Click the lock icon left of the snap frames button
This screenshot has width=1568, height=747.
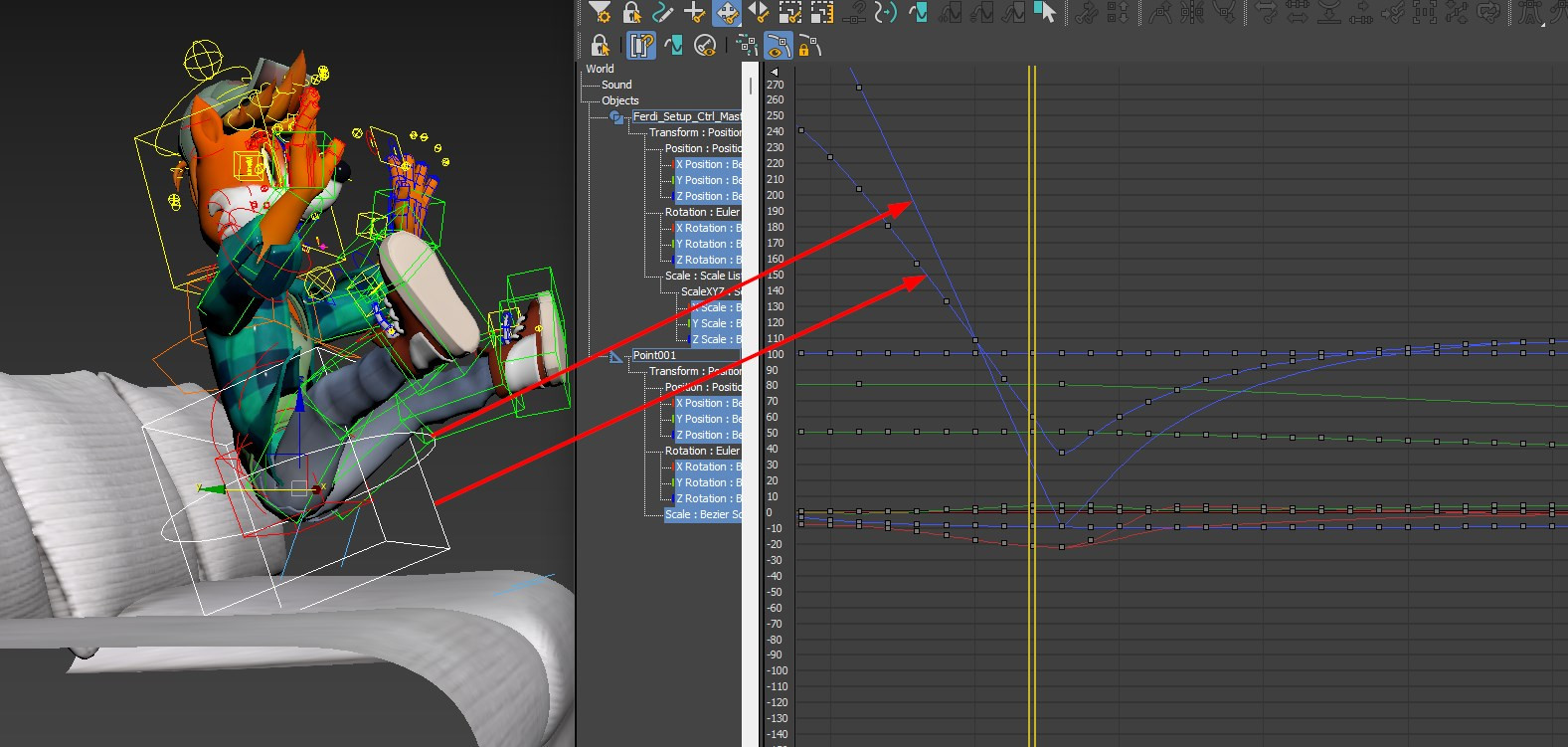(x=600, y=46)
